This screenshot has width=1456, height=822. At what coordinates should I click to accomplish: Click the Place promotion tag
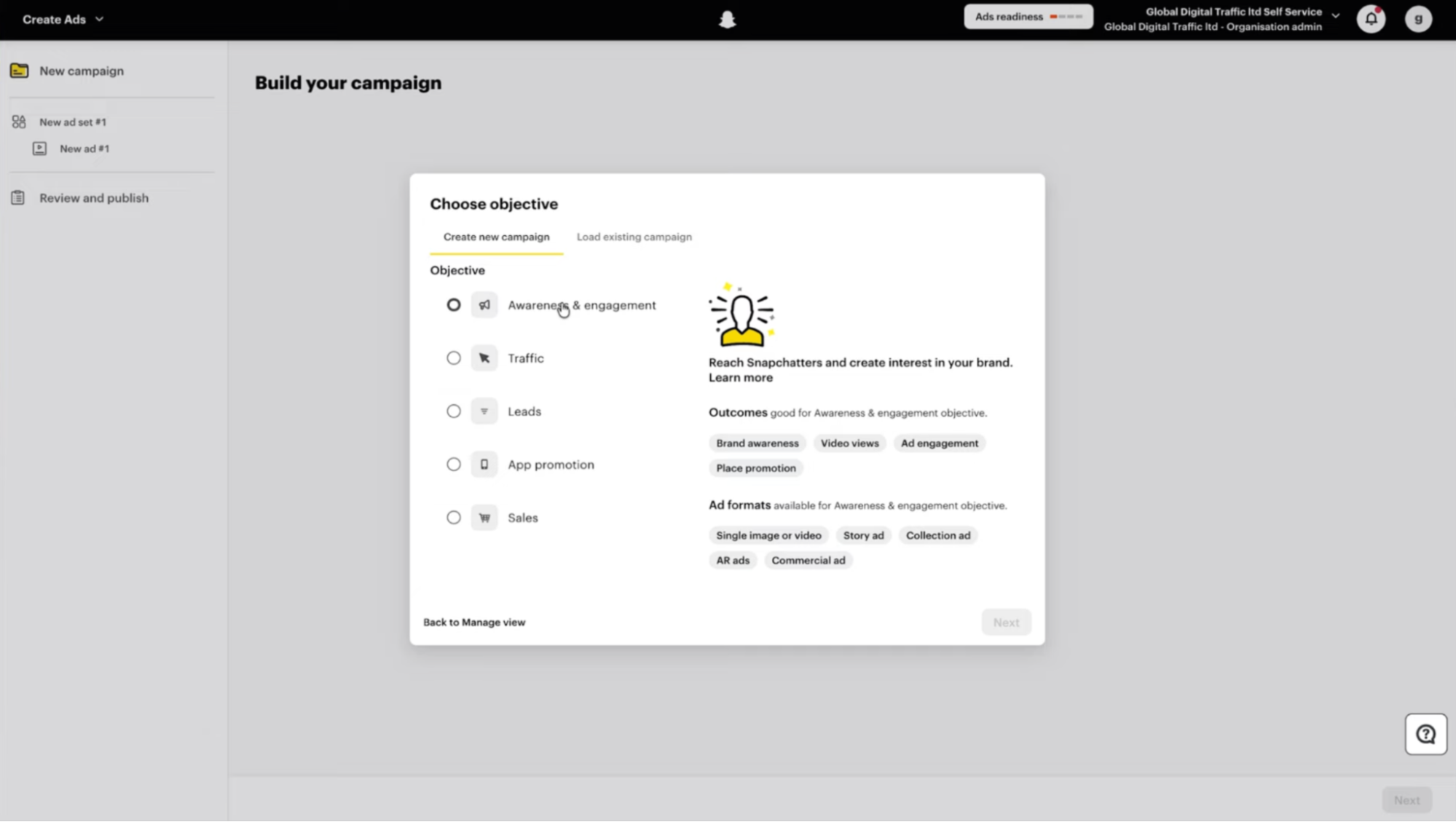click(755, 468)
